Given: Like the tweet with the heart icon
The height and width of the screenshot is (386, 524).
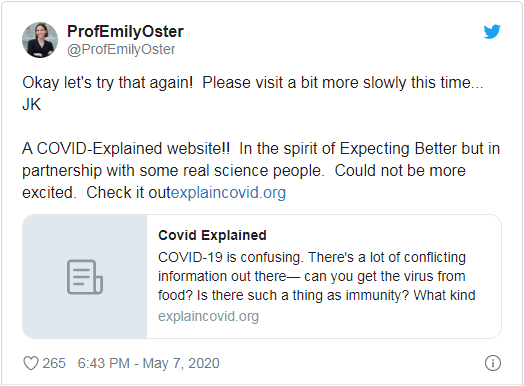Looking at the screenshot, I should click(x=31, y=363).
